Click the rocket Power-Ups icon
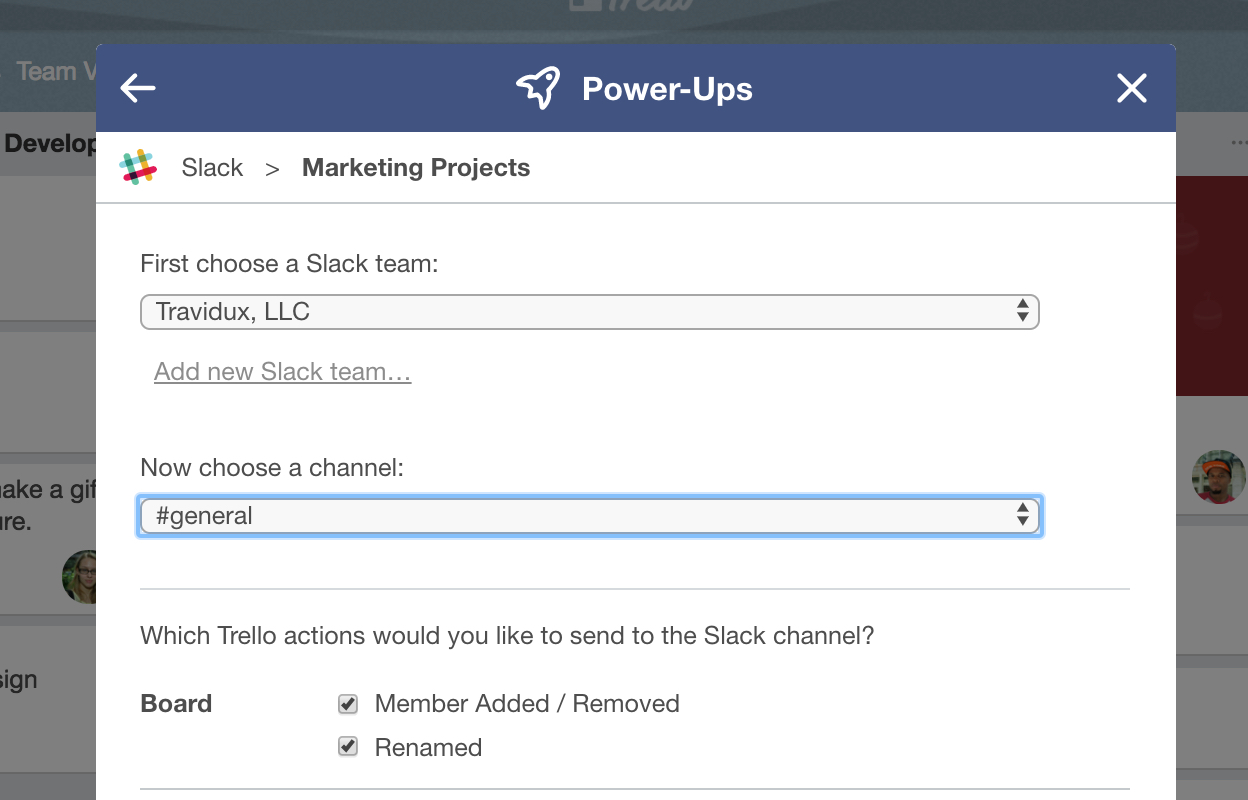Viewport: 1248px width, 800px height. click(x=538, y=87)
